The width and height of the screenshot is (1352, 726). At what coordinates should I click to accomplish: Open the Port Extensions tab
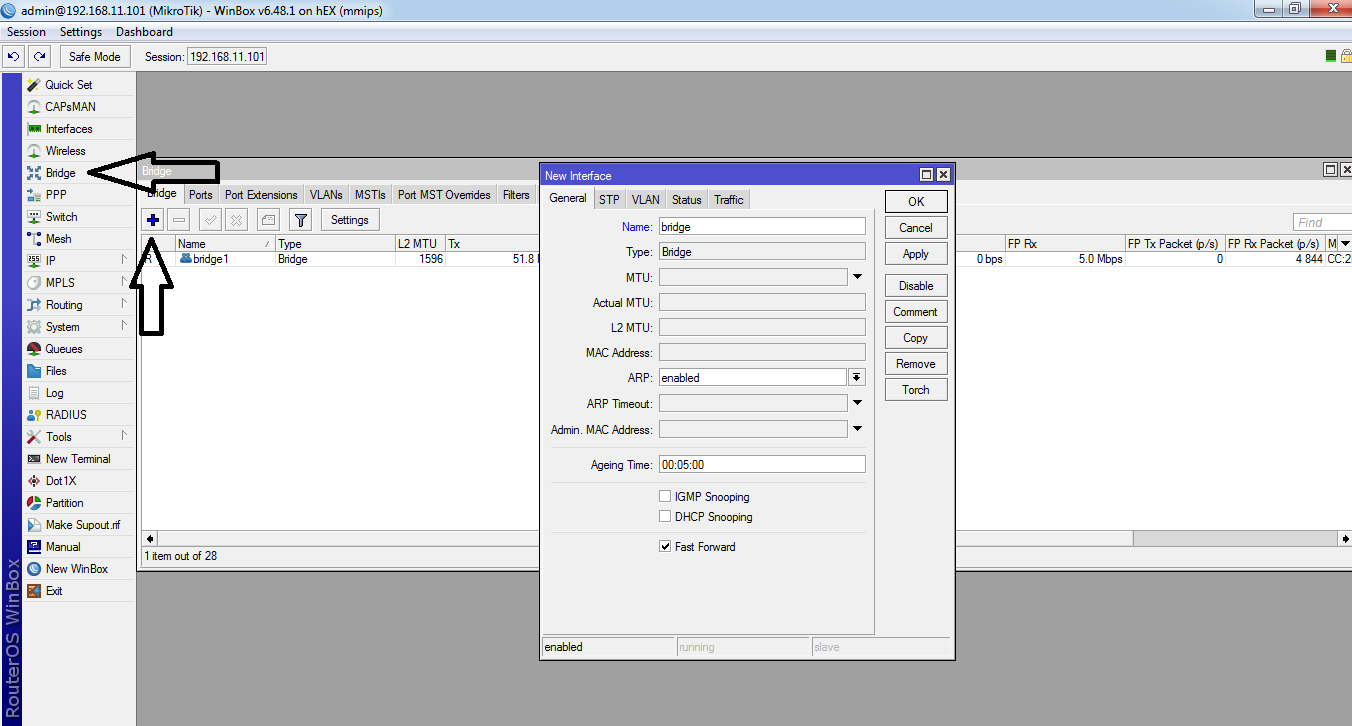(x=261, y=195)
